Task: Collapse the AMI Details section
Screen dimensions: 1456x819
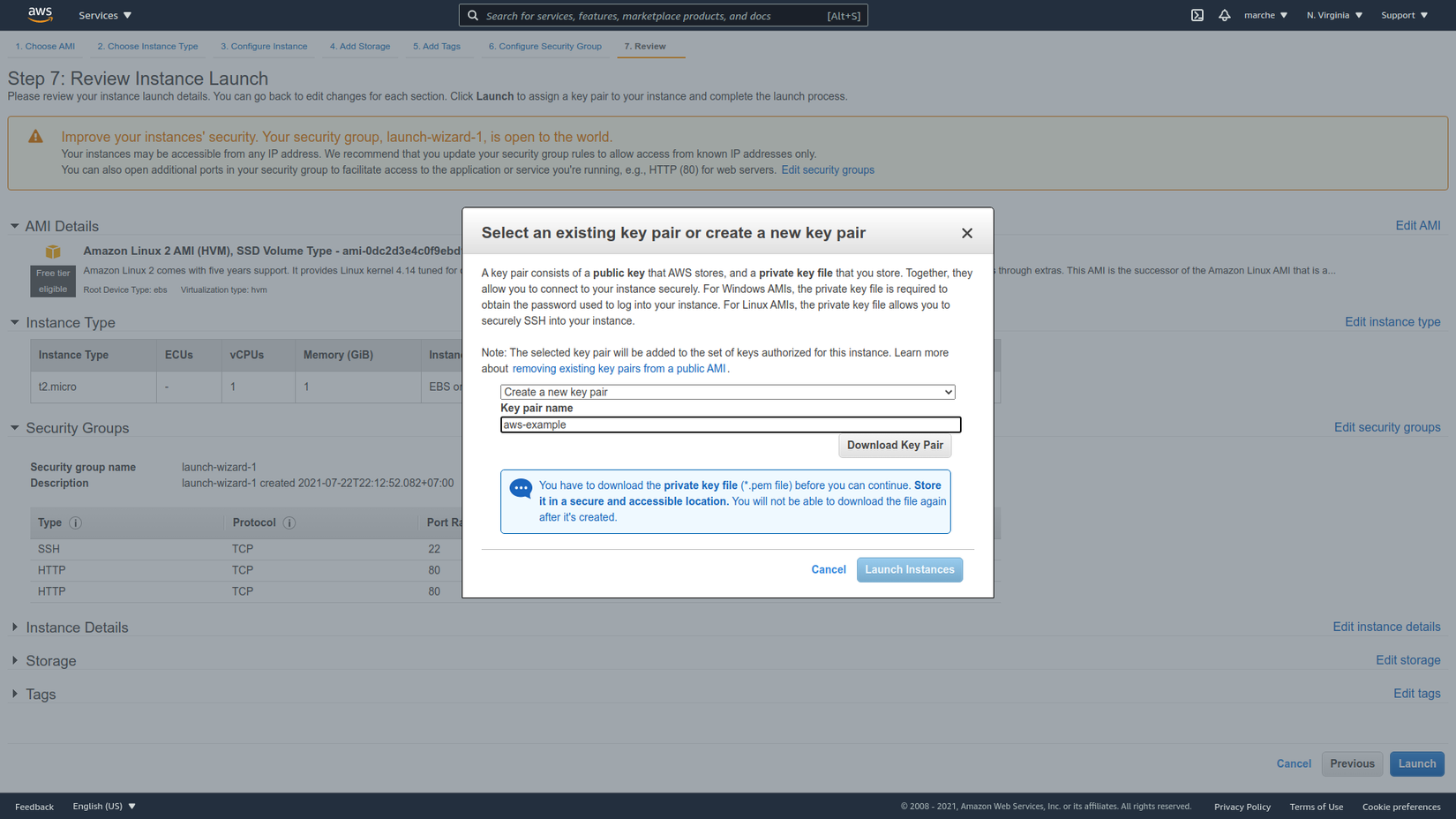Action: point(15,226)
